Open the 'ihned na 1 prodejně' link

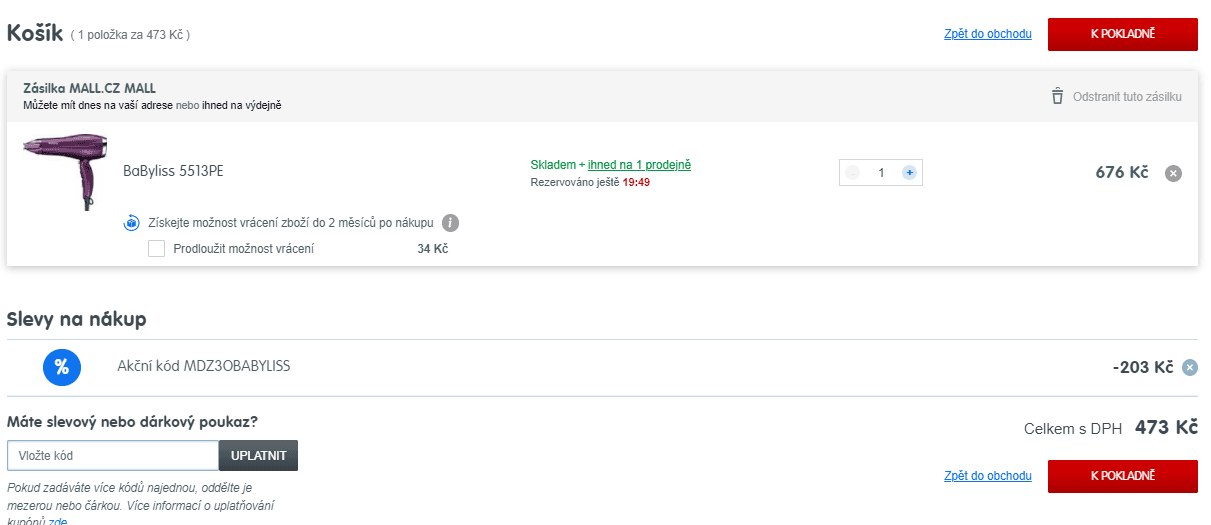click(639, 164)
